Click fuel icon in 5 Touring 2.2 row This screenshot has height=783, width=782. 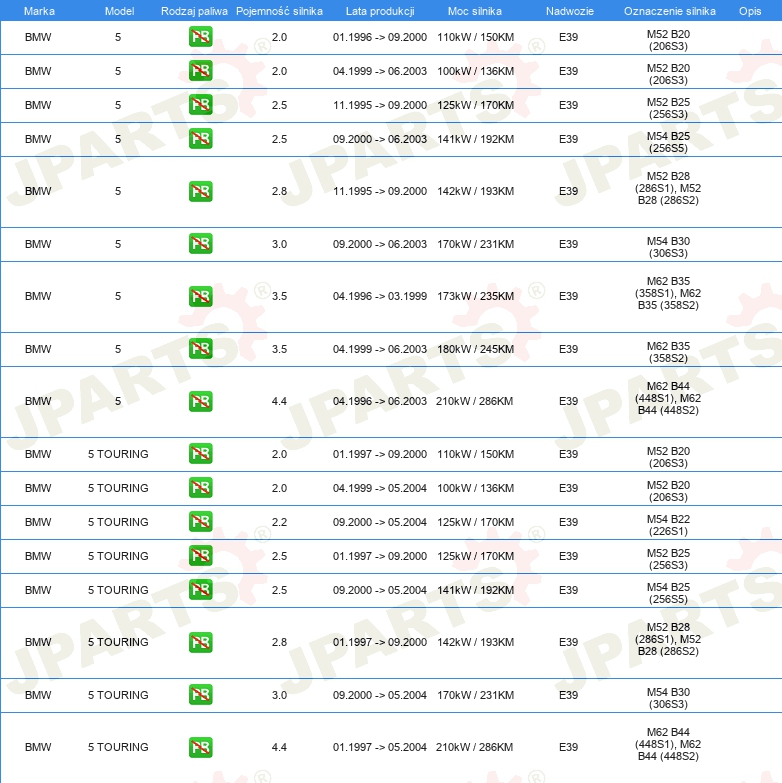[200, 522]
